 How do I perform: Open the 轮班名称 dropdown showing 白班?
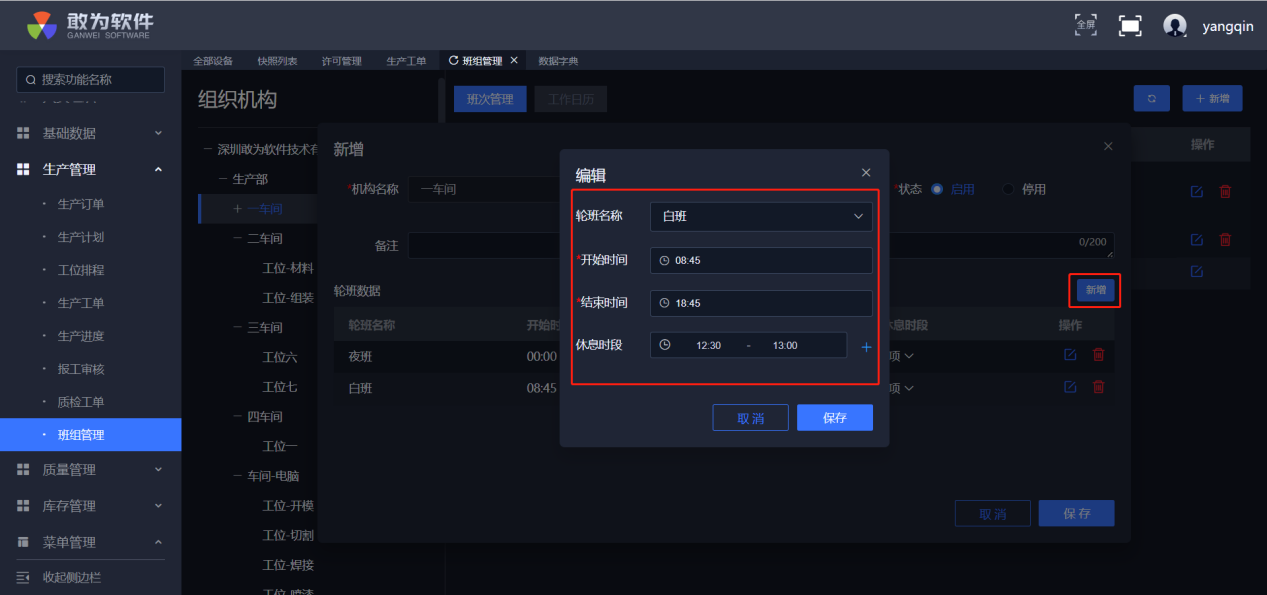[761, 216]
